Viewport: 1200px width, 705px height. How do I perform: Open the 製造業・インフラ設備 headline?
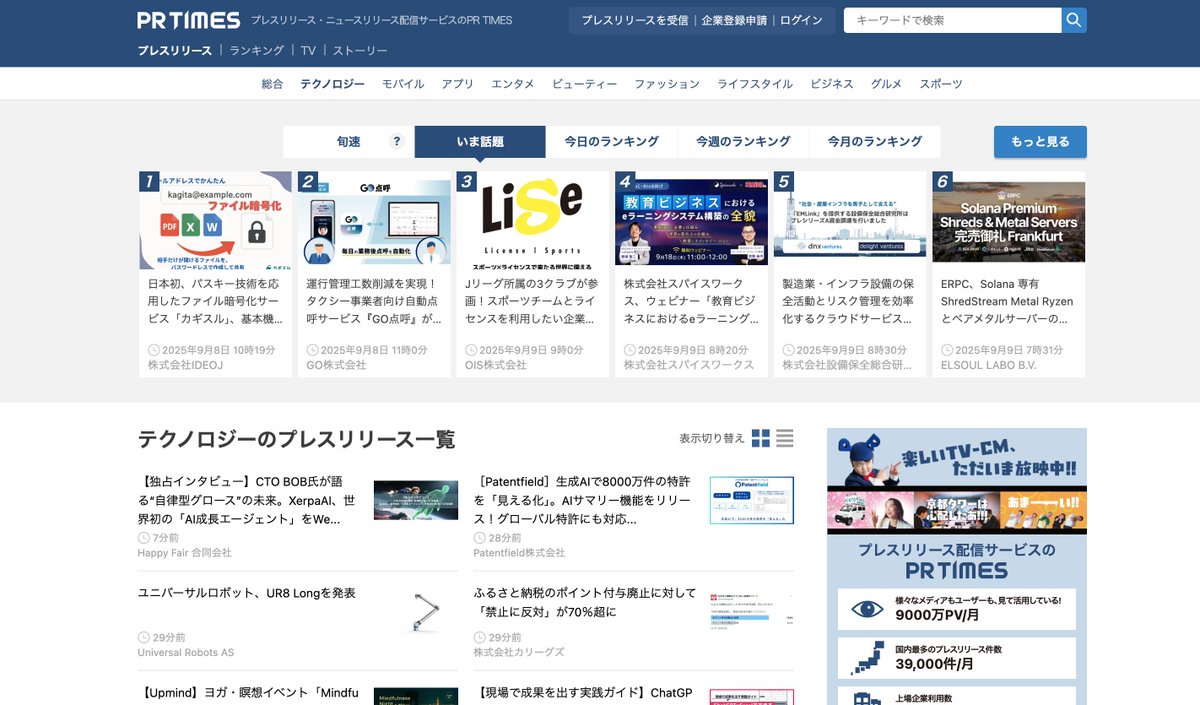tap(850, 302)
